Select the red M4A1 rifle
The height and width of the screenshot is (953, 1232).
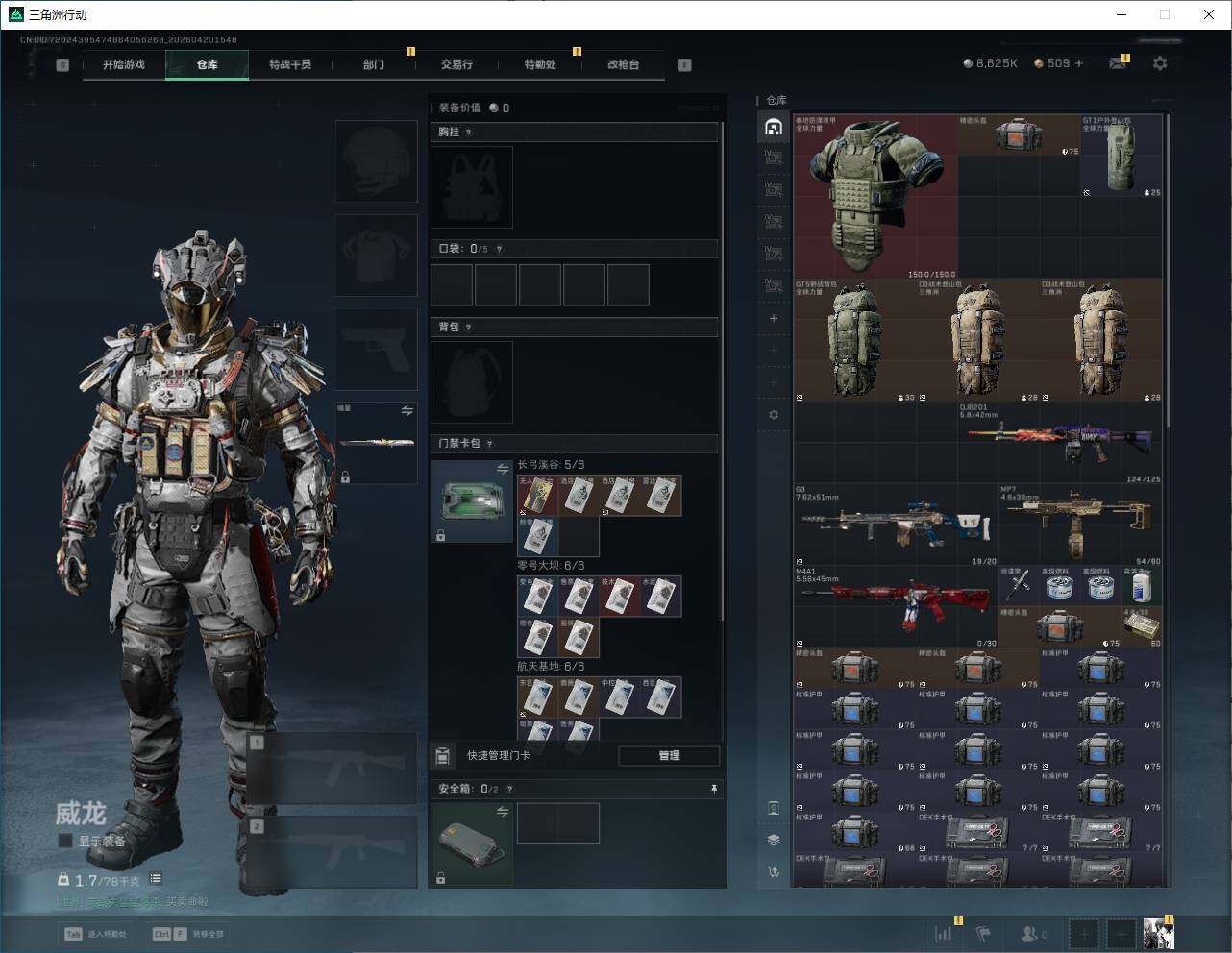pos(897,607)
